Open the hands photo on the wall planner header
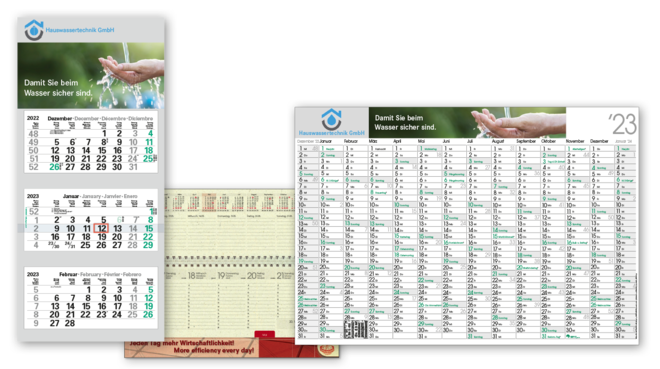 click(467, 122)
